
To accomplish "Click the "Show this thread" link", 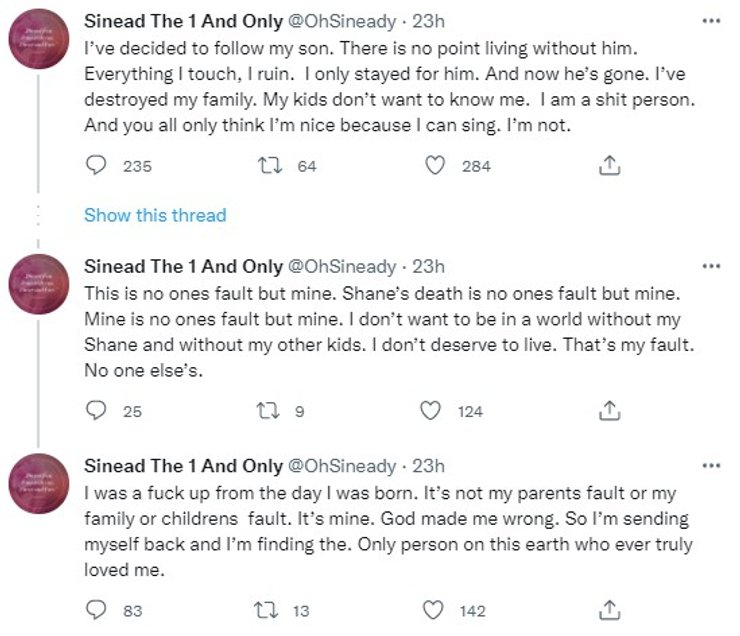I will pyautogui.click(x=155, y=215).
